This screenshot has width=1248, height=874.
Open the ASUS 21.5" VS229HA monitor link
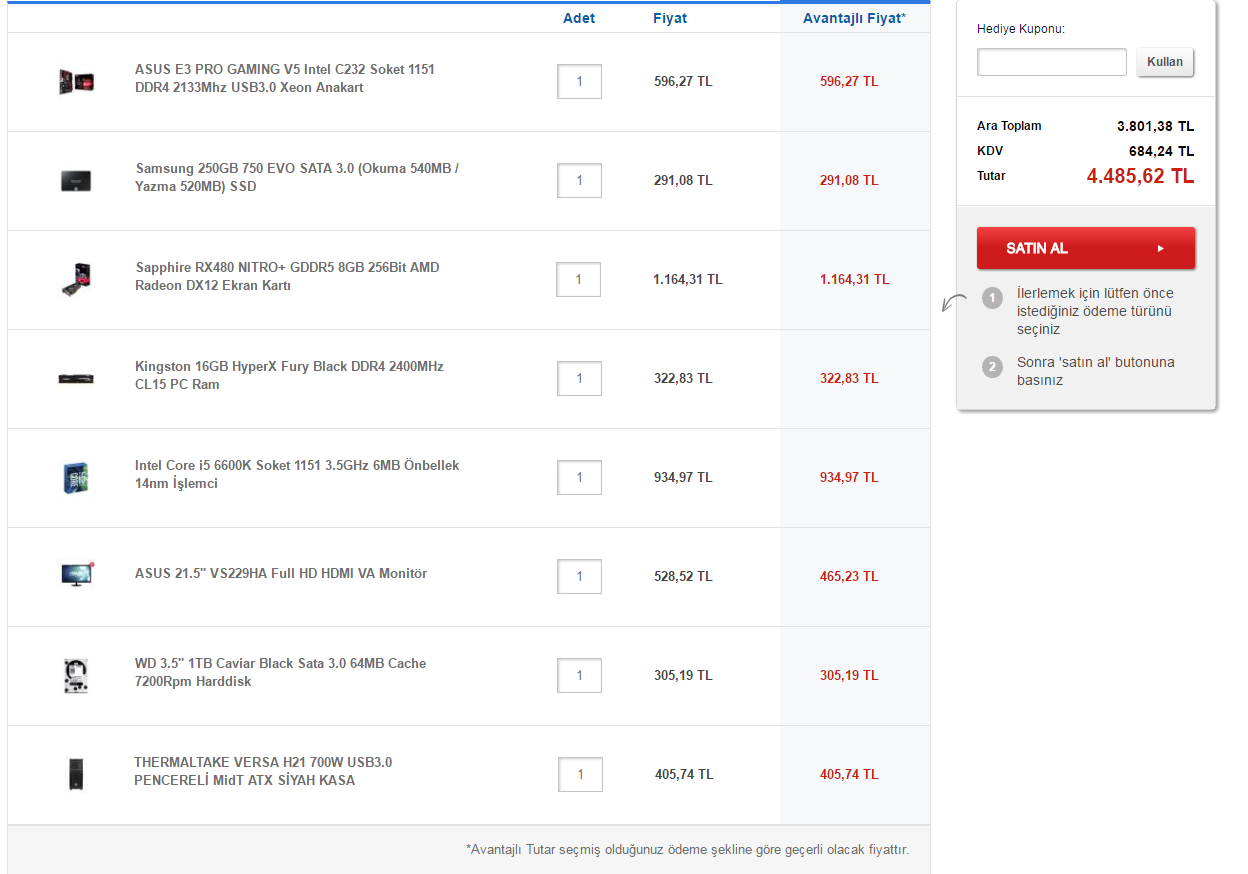281,574
